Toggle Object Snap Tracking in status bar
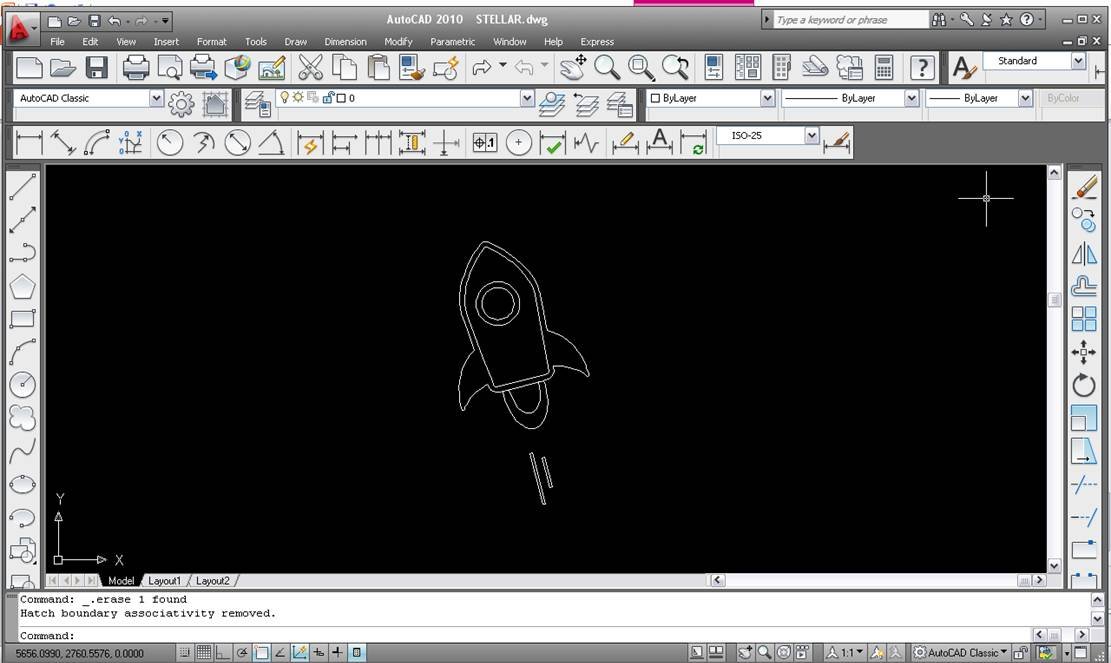The image size is (1111, 663). (x=281, y=652)
